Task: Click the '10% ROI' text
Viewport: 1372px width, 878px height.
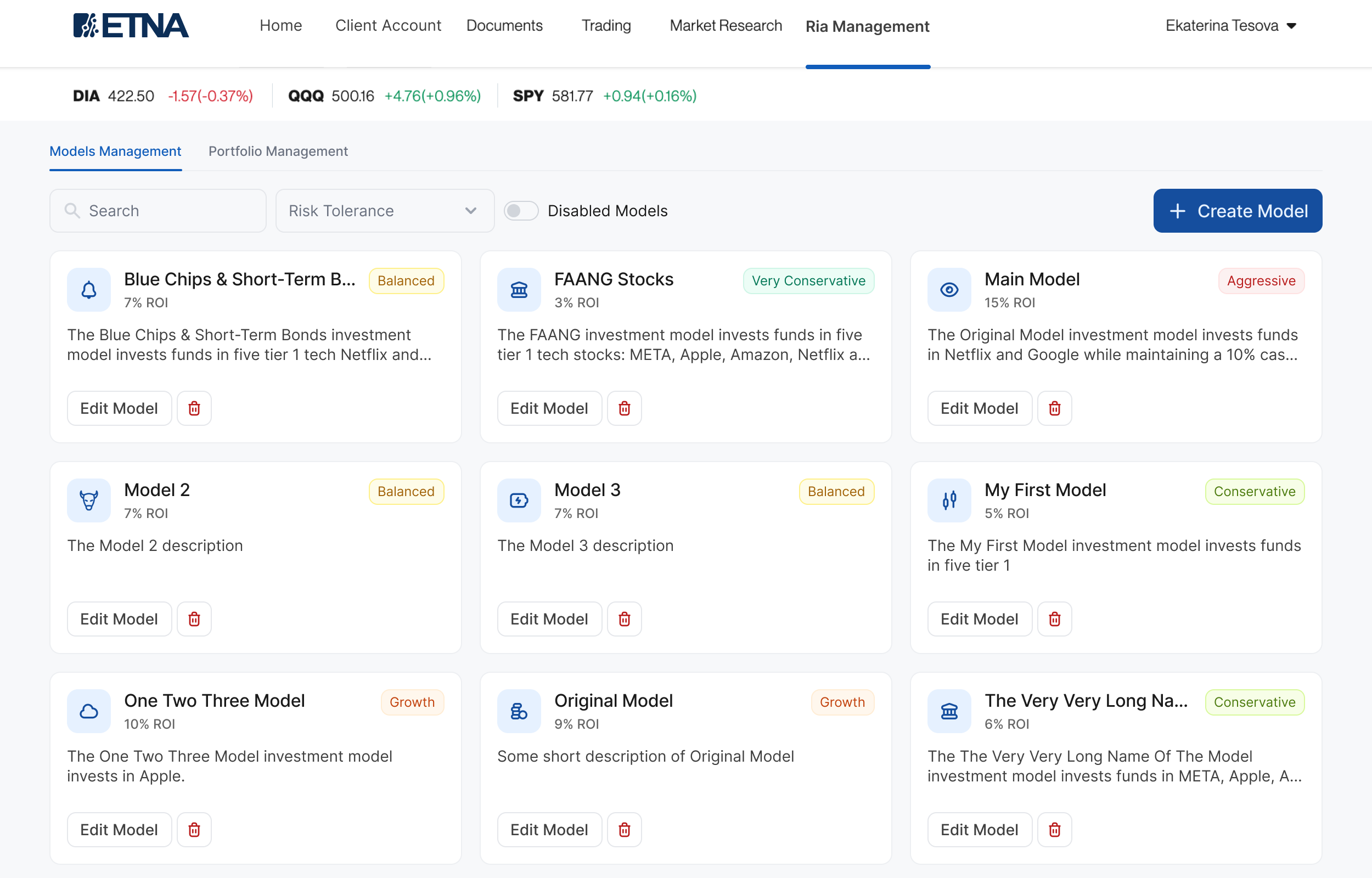Action: pyautogui.click(x=149, y=724)
